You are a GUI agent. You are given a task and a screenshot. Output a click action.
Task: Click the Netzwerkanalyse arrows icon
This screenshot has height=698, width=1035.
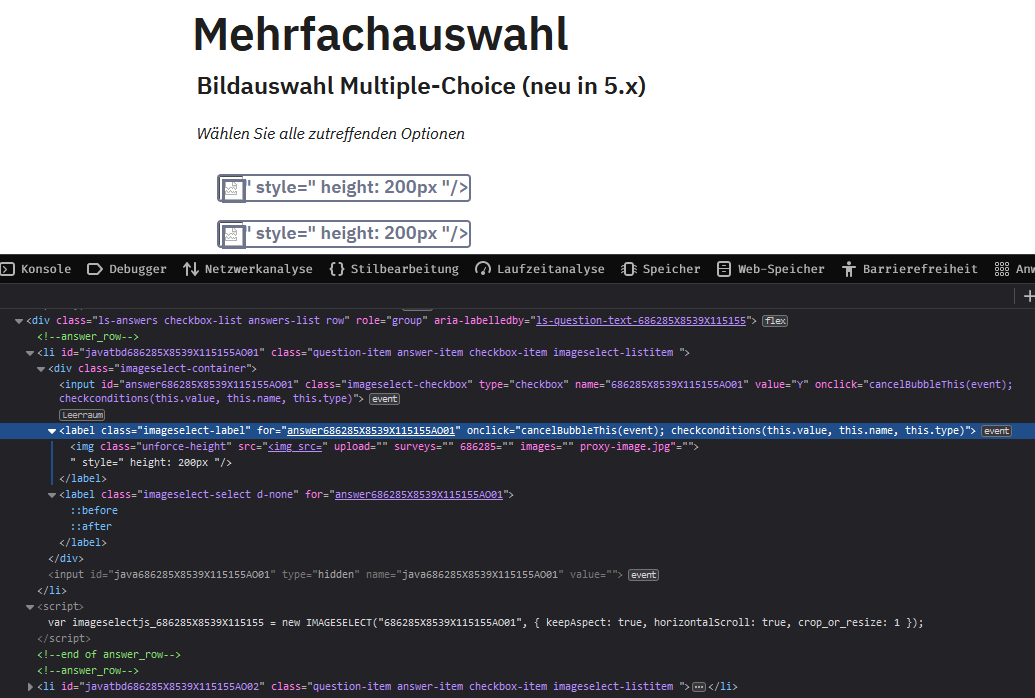pos(191,269)
